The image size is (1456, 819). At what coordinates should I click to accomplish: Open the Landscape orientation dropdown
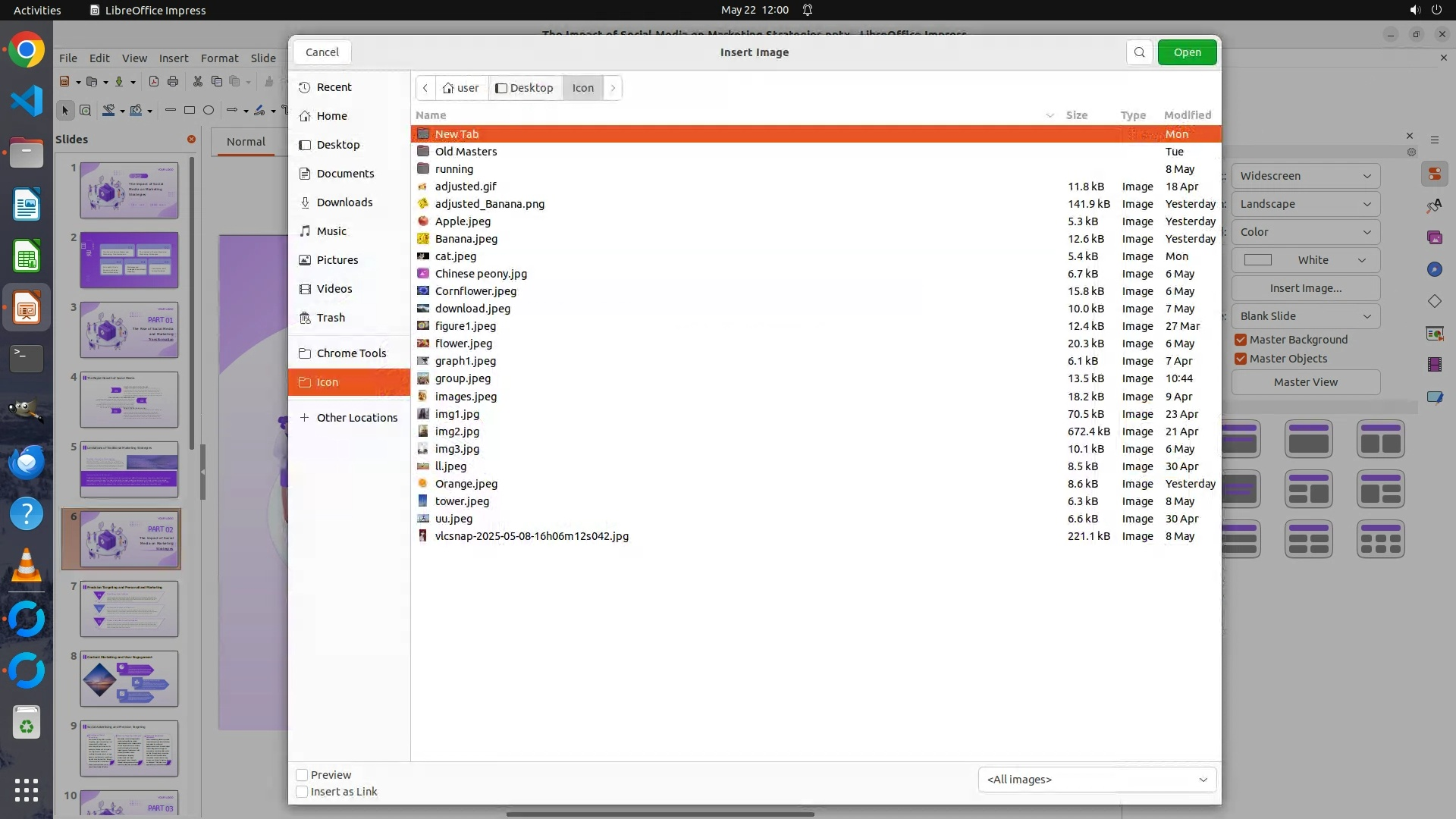[1305, 204]
